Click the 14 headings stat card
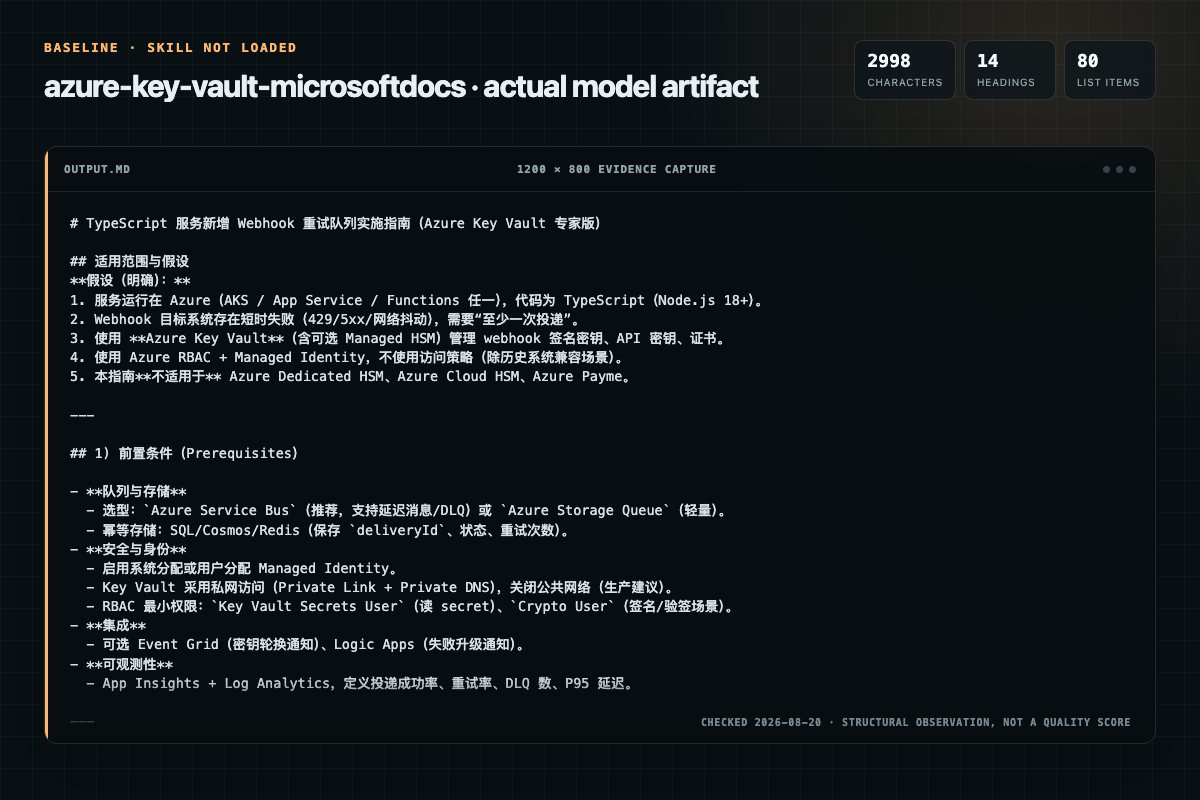 (x=1009, y=70)
